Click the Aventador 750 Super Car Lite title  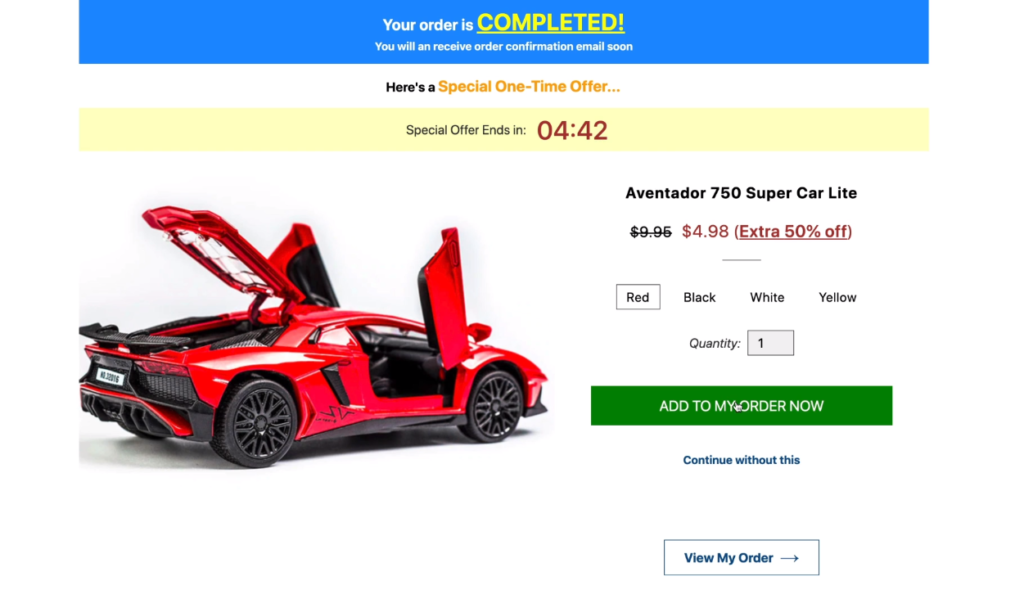coord(741,193)
